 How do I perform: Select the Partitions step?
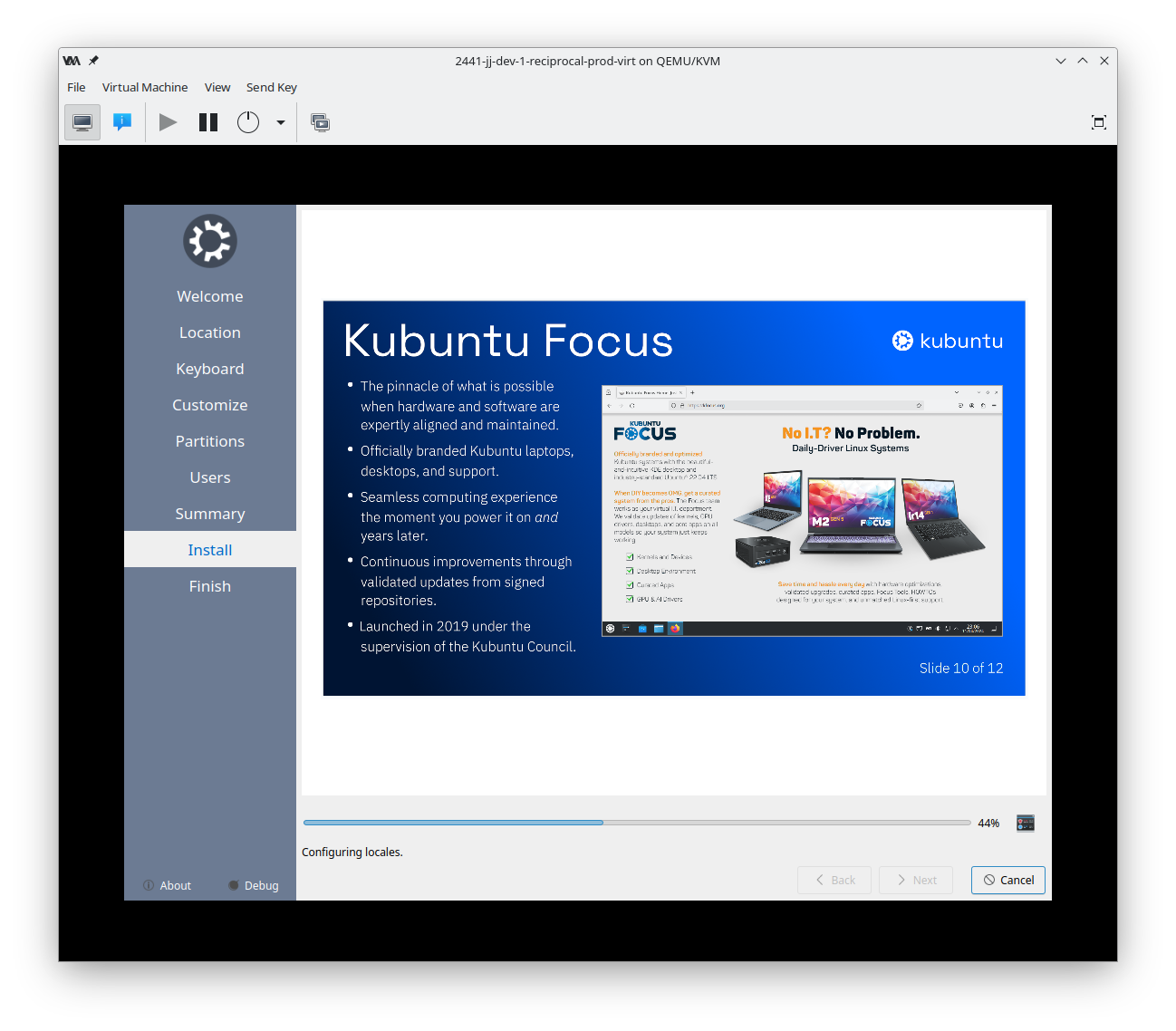pos(210,441)
